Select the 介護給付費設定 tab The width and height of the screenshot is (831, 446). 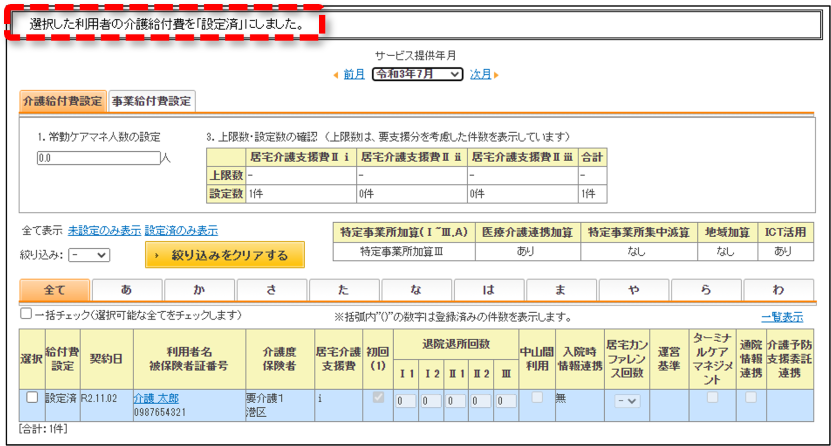tap(63, 101)
